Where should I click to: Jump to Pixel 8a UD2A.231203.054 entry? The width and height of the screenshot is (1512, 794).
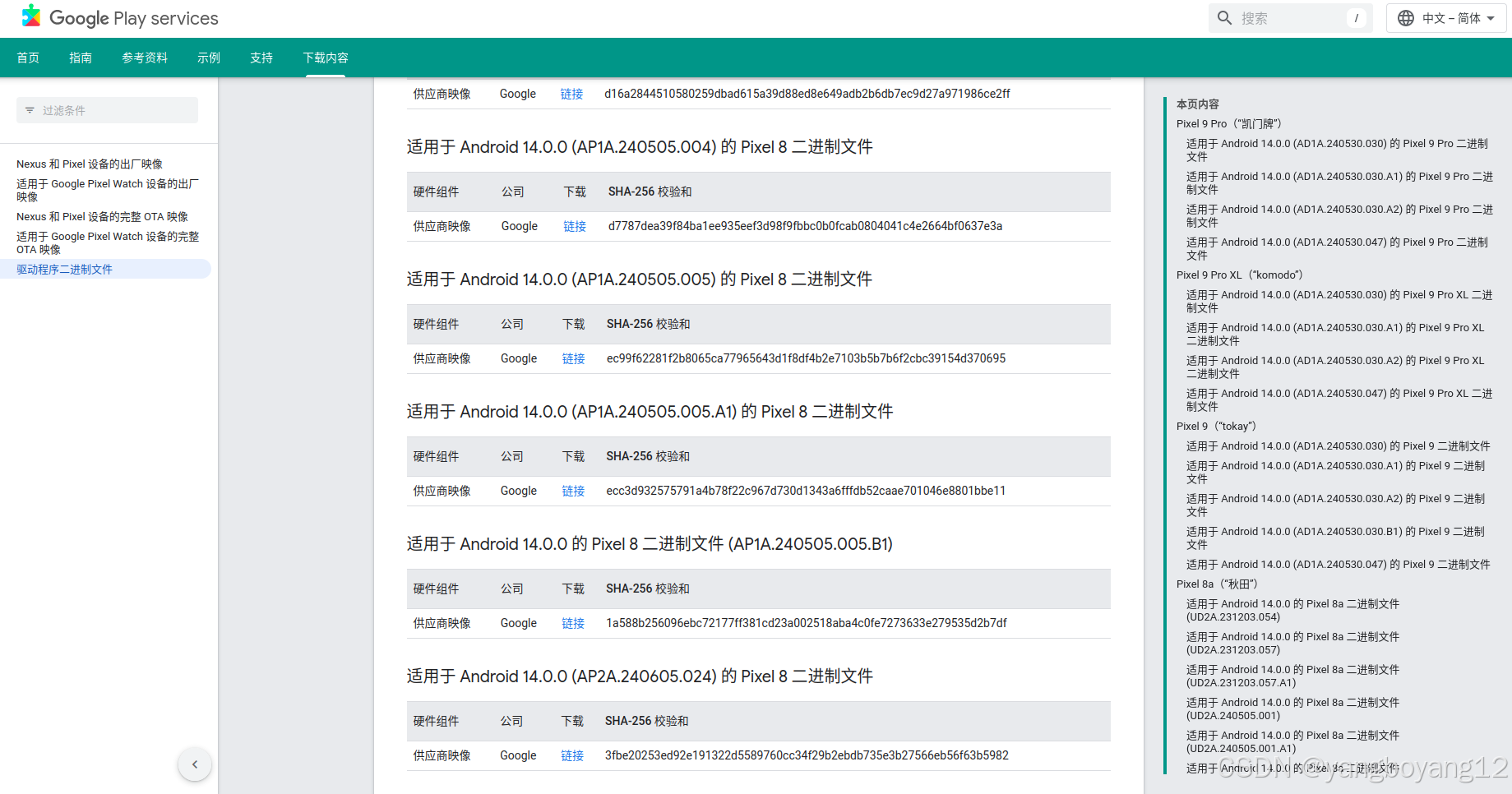[x=1292, y=610]
